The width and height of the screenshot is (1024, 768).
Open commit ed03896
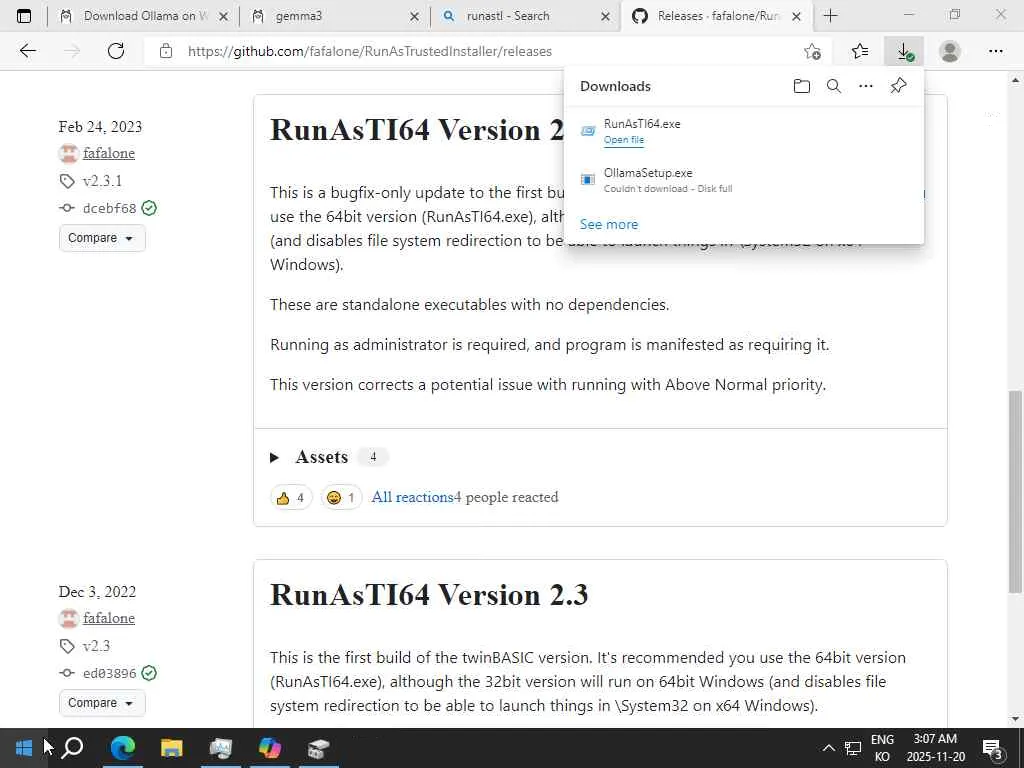point(109,673)
